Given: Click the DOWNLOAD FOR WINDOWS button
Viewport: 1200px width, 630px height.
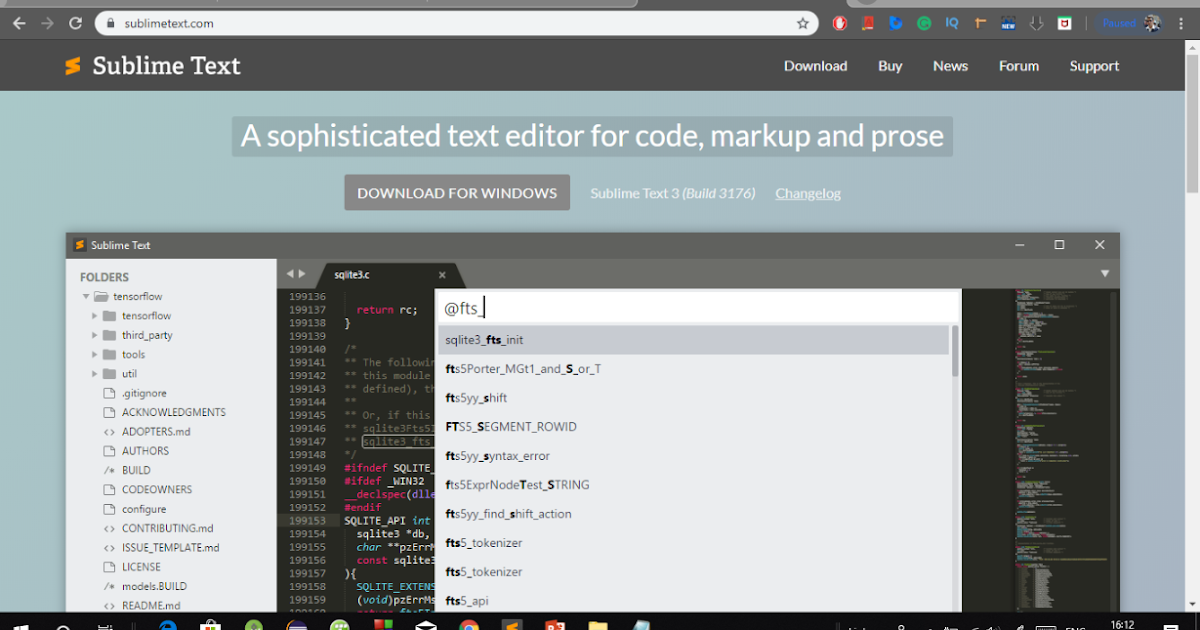Looking at the screenshot, I should 456,192.
